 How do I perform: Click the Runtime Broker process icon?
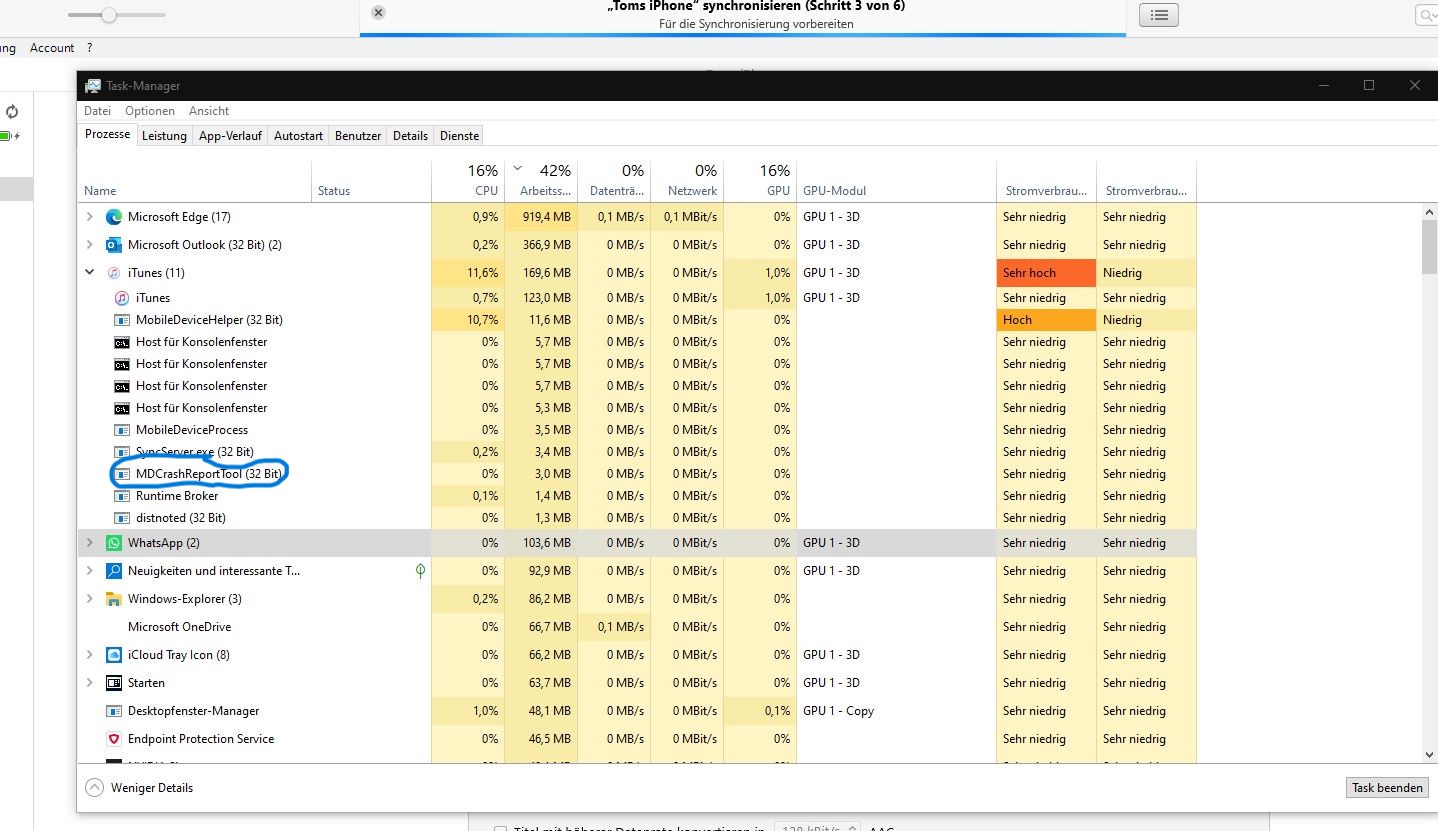121,496
